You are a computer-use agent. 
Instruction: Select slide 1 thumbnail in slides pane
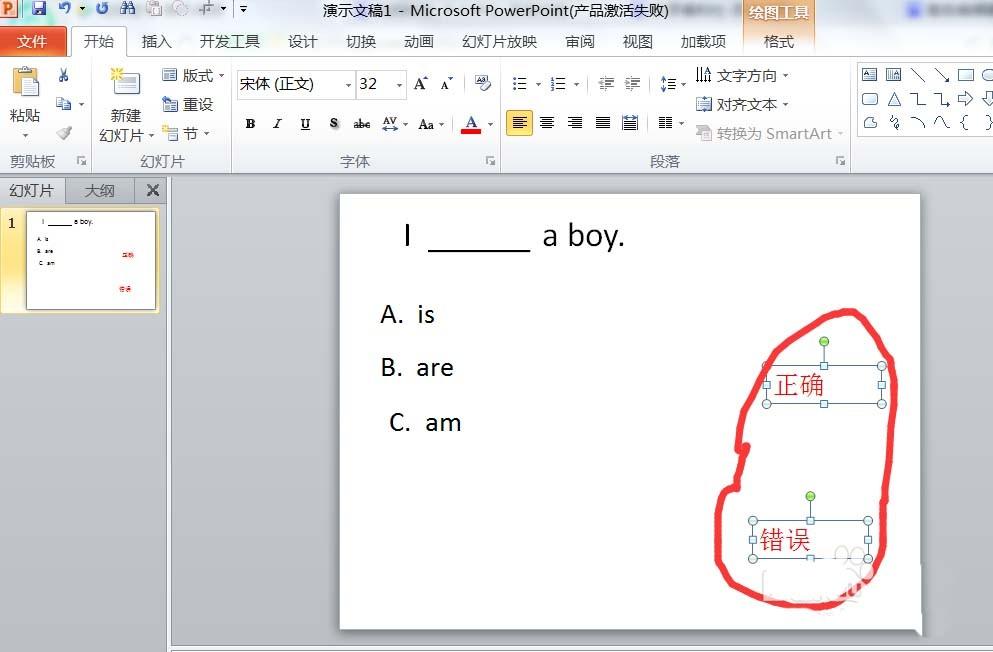[90, 259]
